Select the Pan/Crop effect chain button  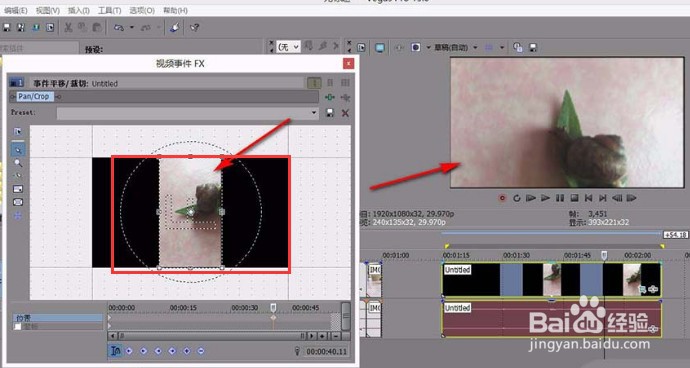pos(34,96)
